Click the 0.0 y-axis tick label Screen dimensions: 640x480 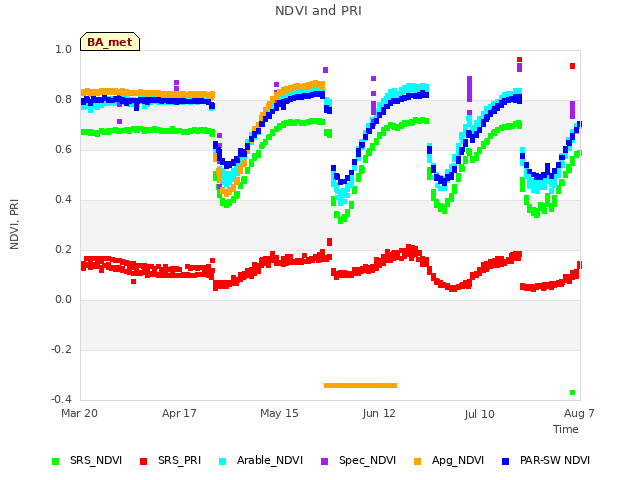(x=64, y=300)
